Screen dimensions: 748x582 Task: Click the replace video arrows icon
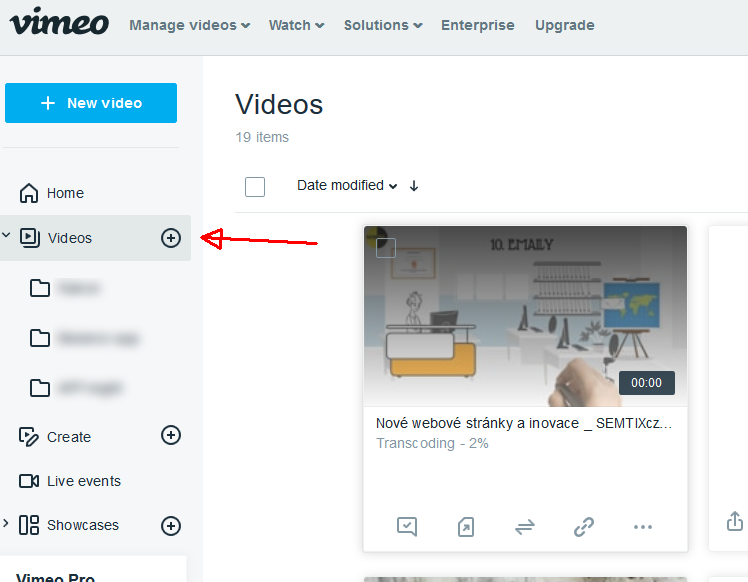tap(525, 526)
